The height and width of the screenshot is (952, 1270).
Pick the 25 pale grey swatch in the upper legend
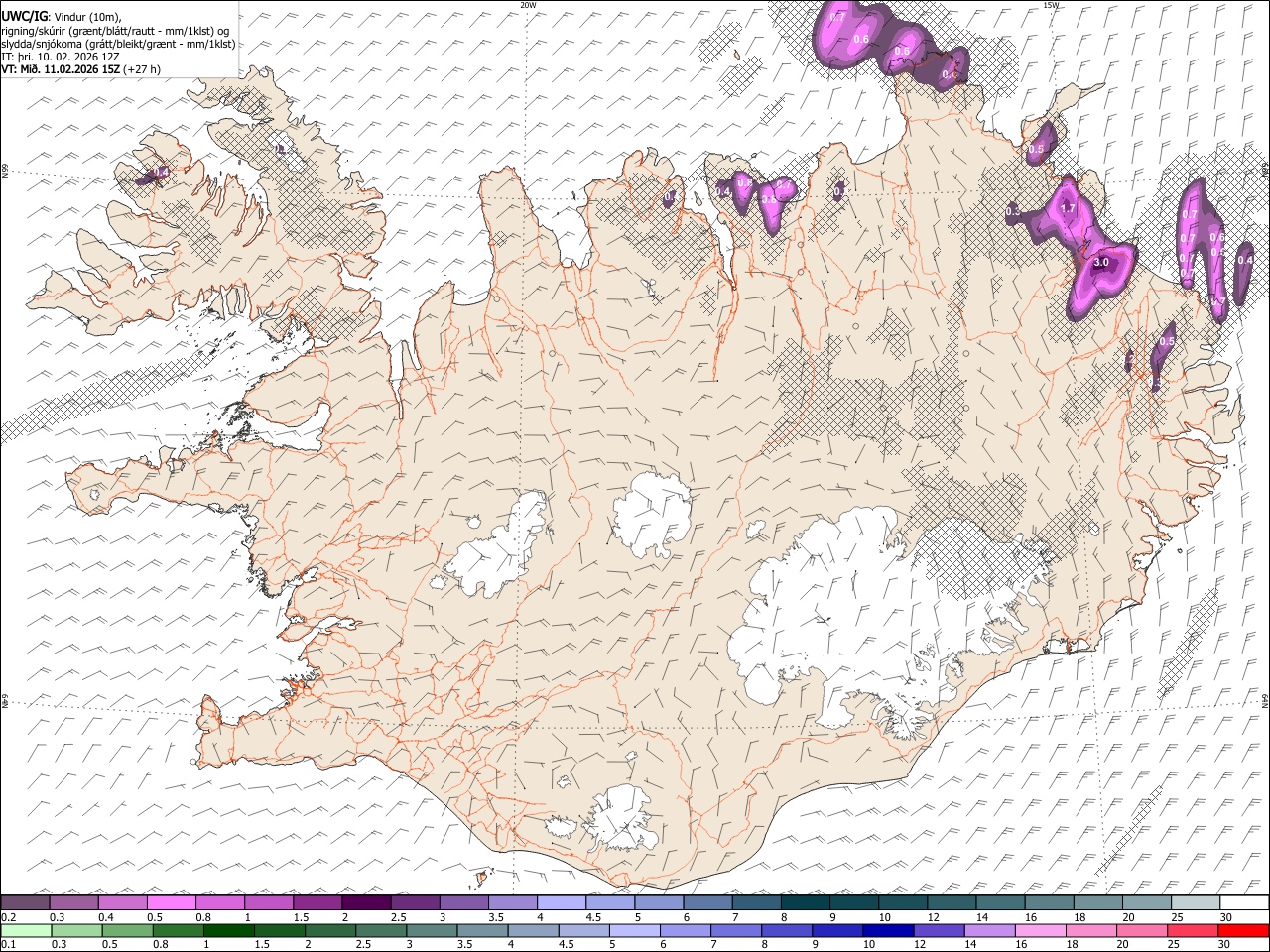(1197, 902)
